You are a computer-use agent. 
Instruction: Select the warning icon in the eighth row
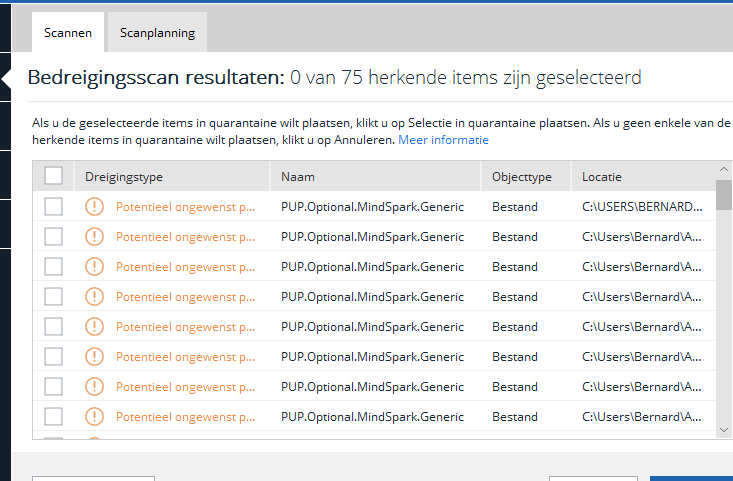click(x=95, y=417)
